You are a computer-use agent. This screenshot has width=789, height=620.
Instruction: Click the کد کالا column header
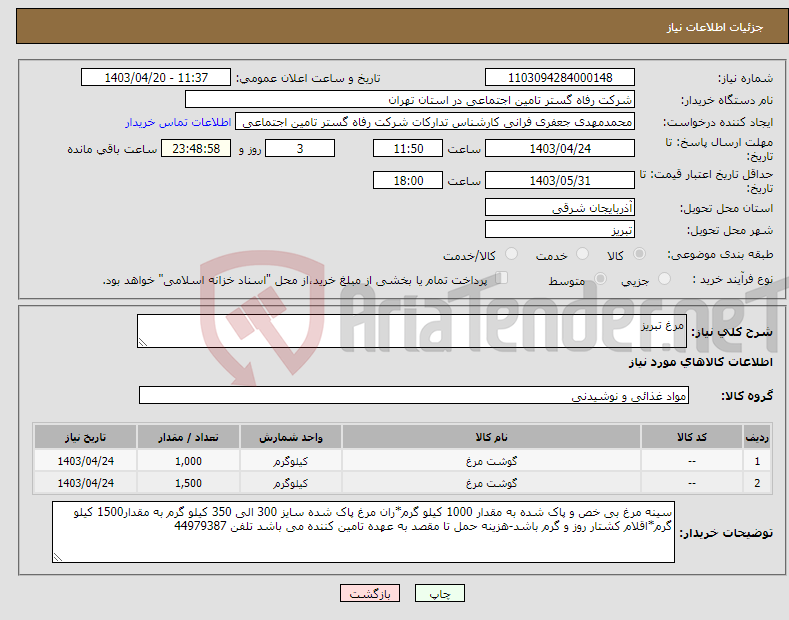click(x=691, y=437)
